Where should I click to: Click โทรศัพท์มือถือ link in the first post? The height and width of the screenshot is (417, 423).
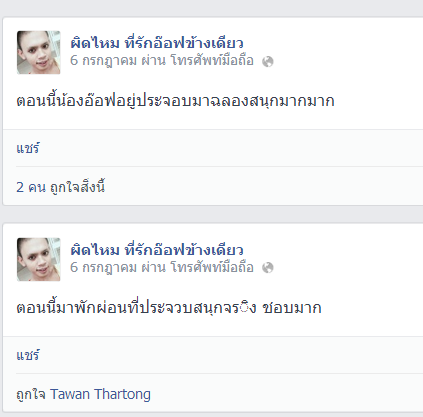pos(212,61)
